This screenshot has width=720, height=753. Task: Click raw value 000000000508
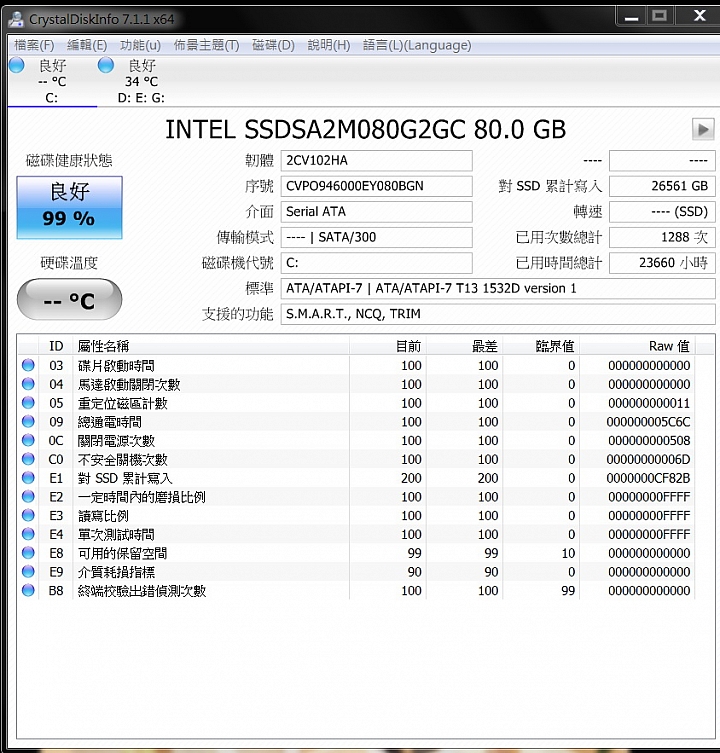649,440
